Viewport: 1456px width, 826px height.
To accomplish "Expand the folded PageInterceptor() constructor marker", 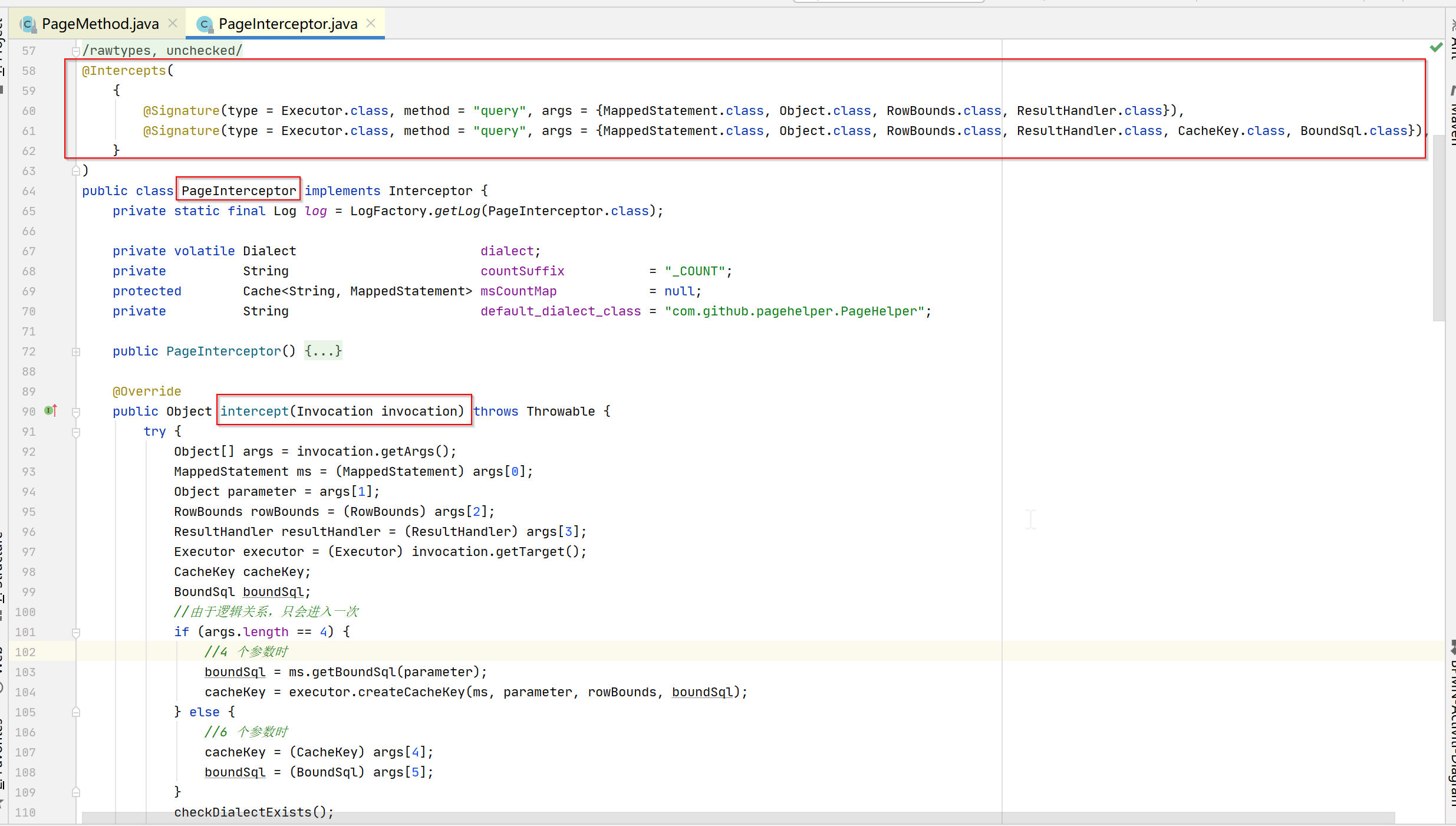I will [76, 352].
